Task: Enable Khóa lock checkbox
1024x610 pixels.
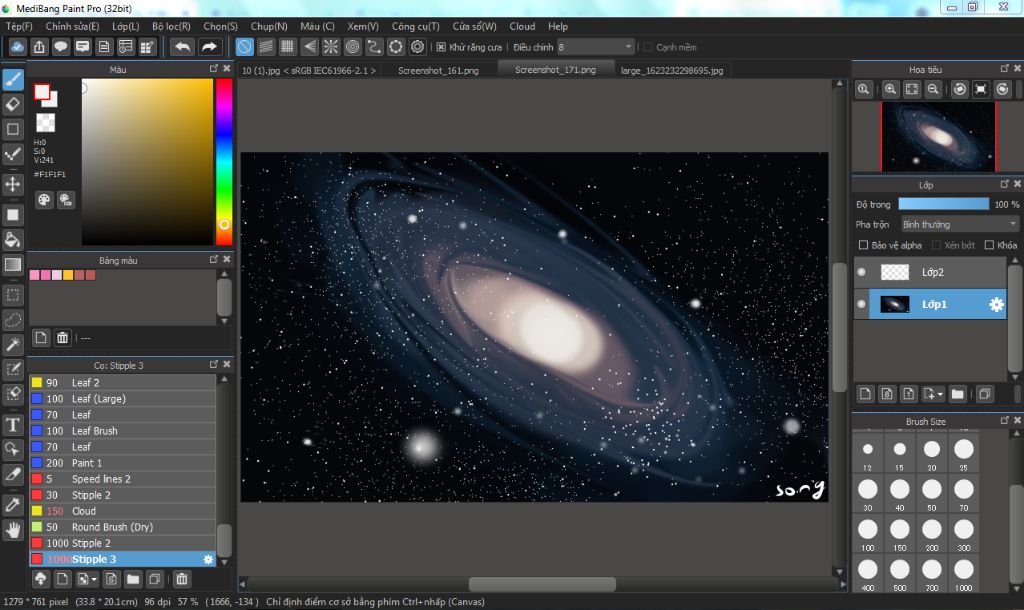Action: [x=989, y=245]
